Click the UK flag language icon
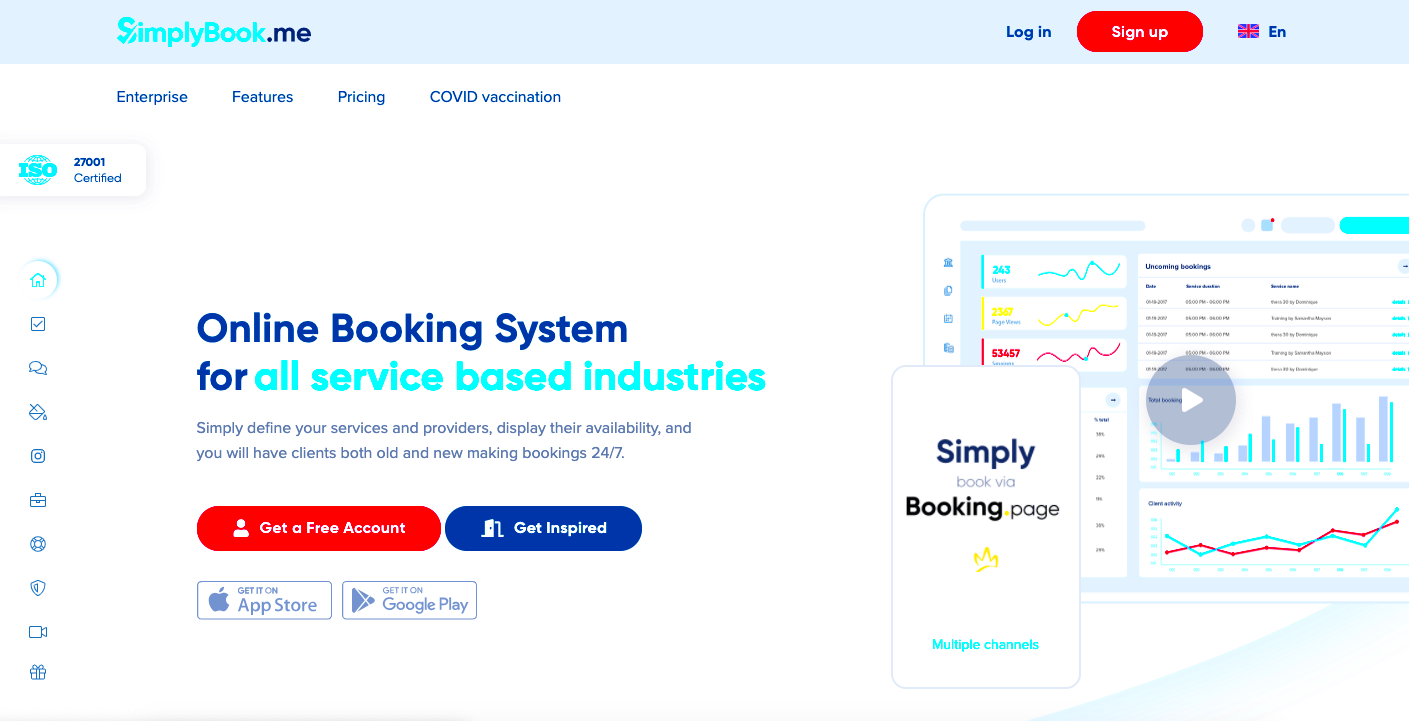Viewport: 1409px width, 721px height. point(1248,32)
